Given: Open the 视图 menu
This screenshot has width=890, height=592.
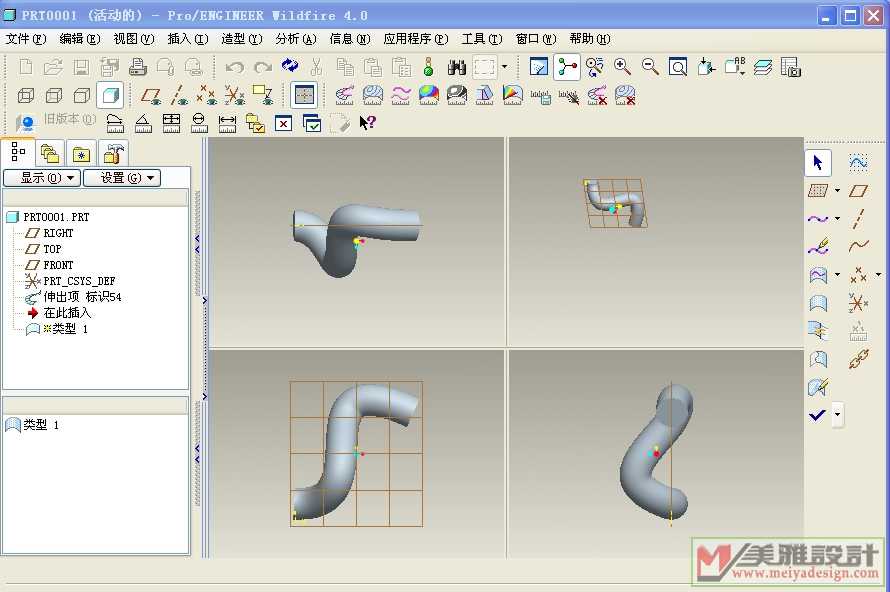Looking at the screenshot, I should point(133,39).
